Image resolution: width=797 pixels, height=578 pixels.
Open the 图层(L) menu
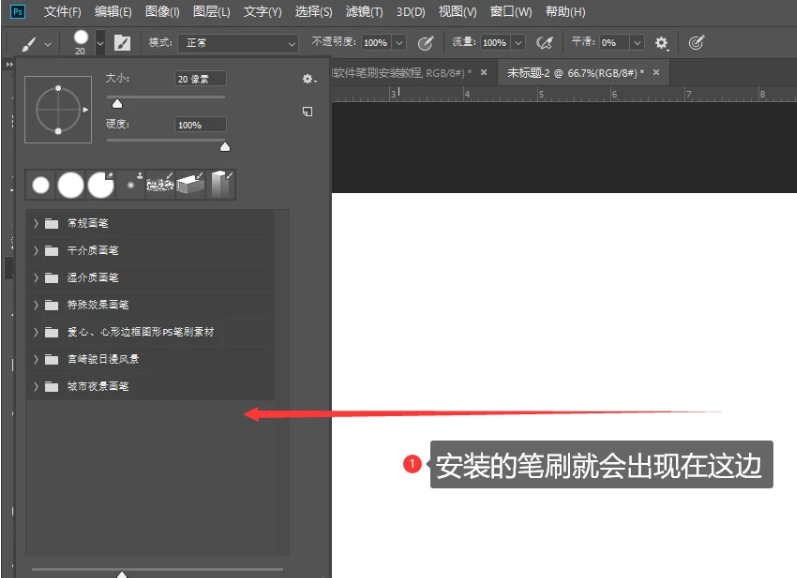coord(211,12)
